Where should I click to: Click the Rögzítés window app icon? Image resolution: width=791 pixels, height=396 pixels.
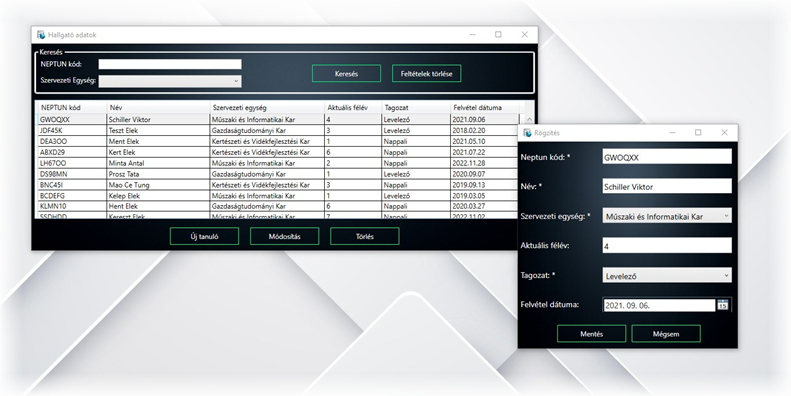(528, 133)
